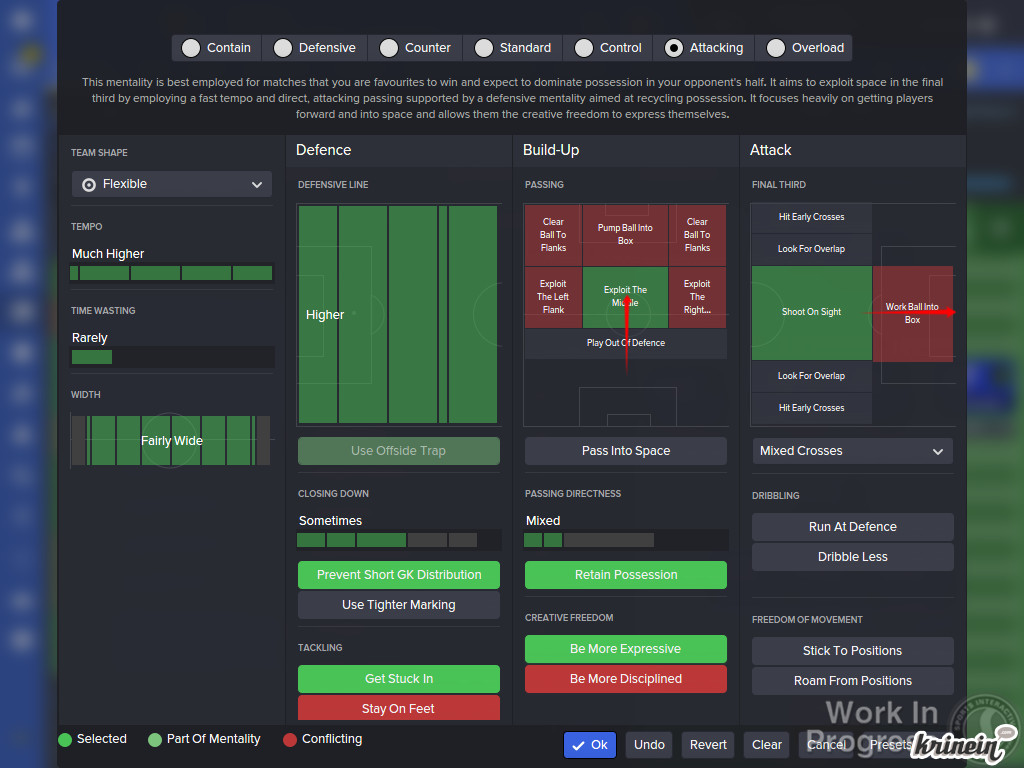Adjust the Tempo slider bar
1024x768 pixels.
point(171,273)
